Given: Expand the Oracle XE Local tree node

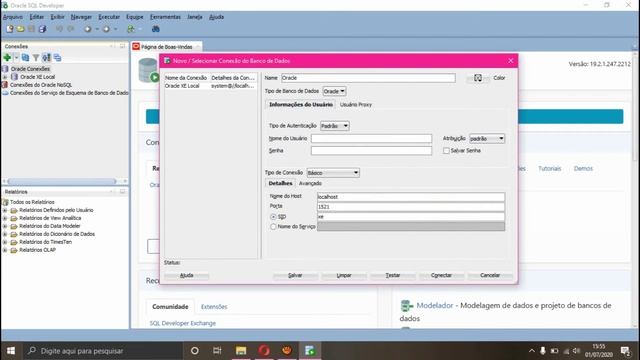Looking at the screenshot, I should 5,77.
